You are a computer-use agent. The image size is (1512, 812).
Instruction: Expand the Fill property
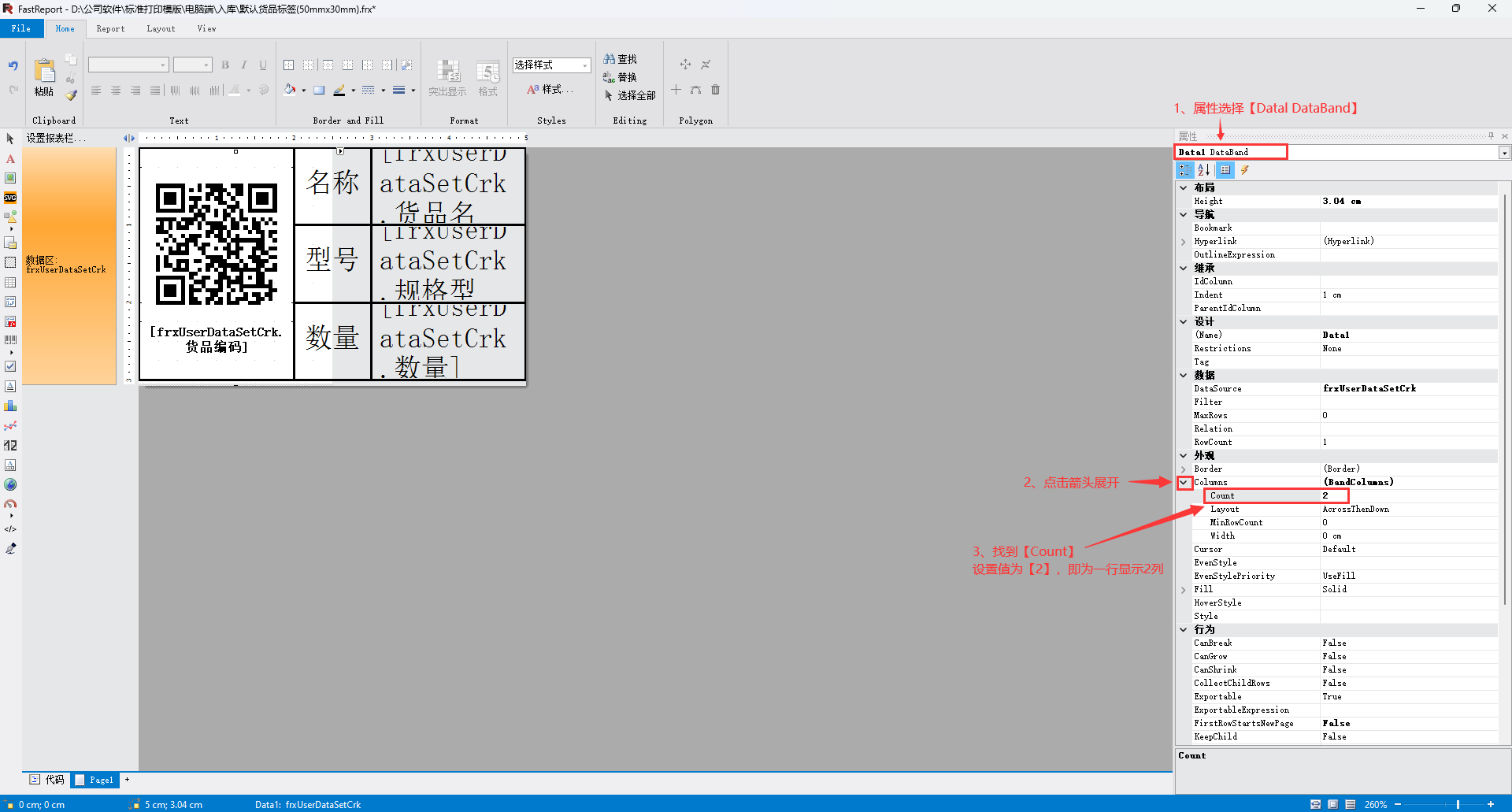pyautogui.click(x=1184, y=590)
